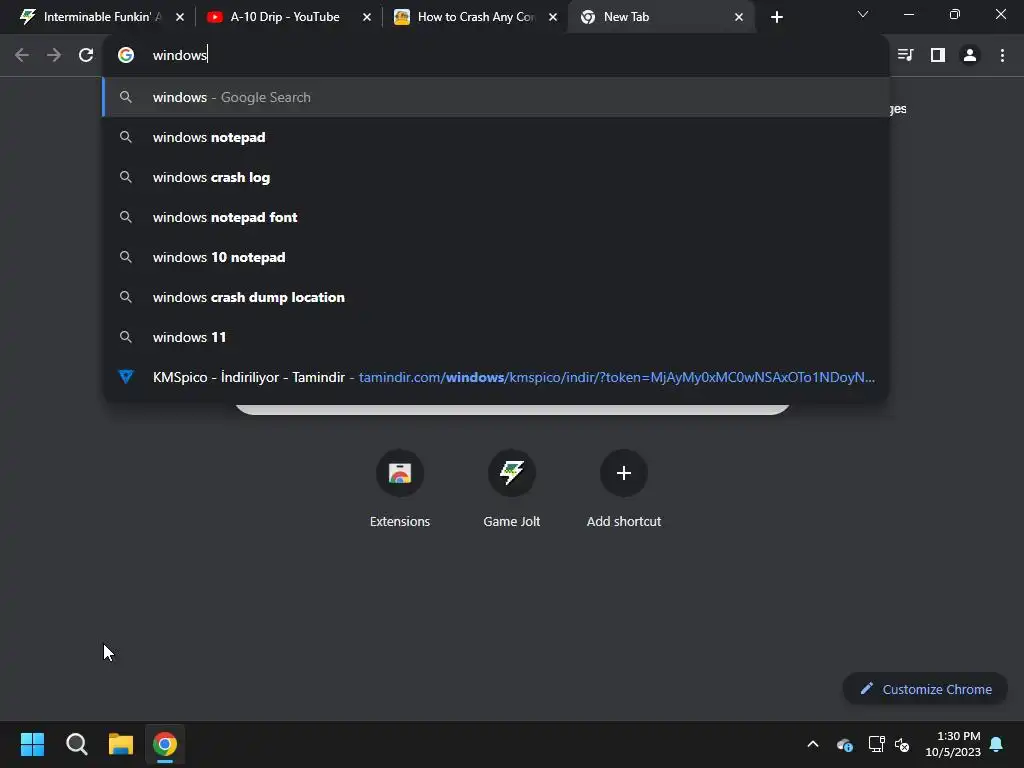1024x768 pixels.
Task: Select the 'windows 11' suggestion
Action: pyautogui.click(x=496, y=337)
